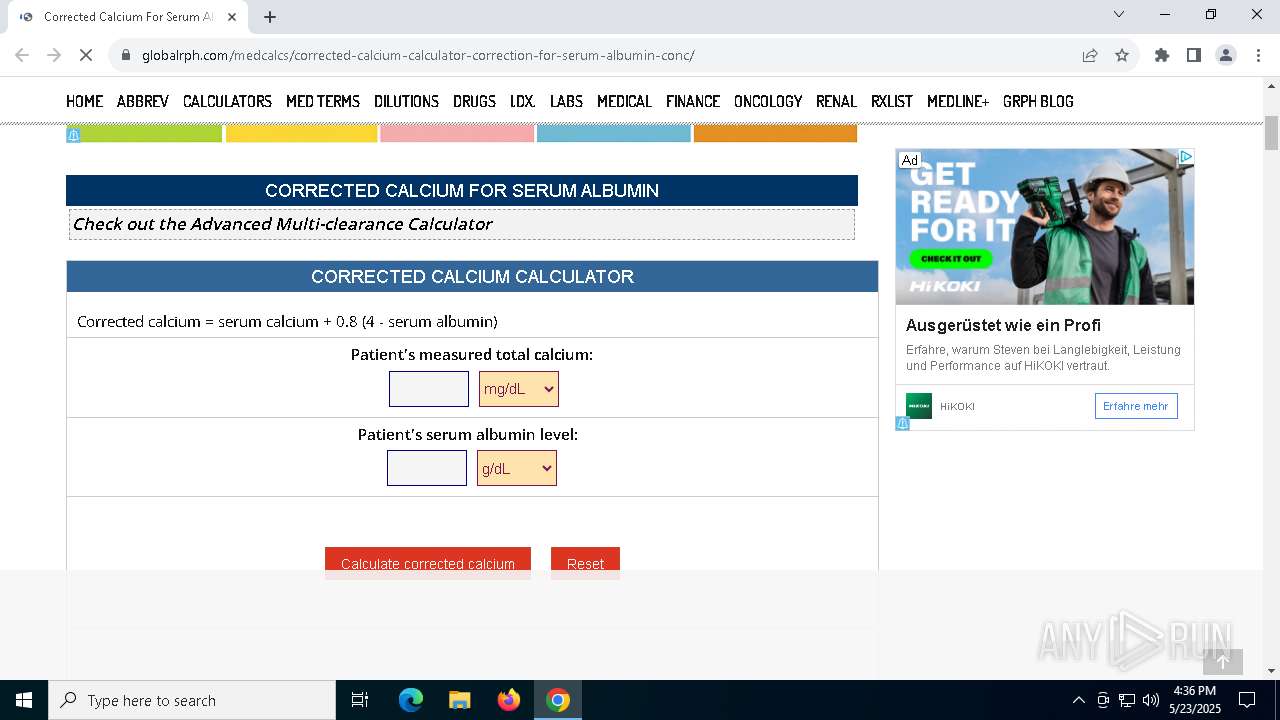Open a new browser tab
1280x720 pixels.
click(x=270, y=17)
